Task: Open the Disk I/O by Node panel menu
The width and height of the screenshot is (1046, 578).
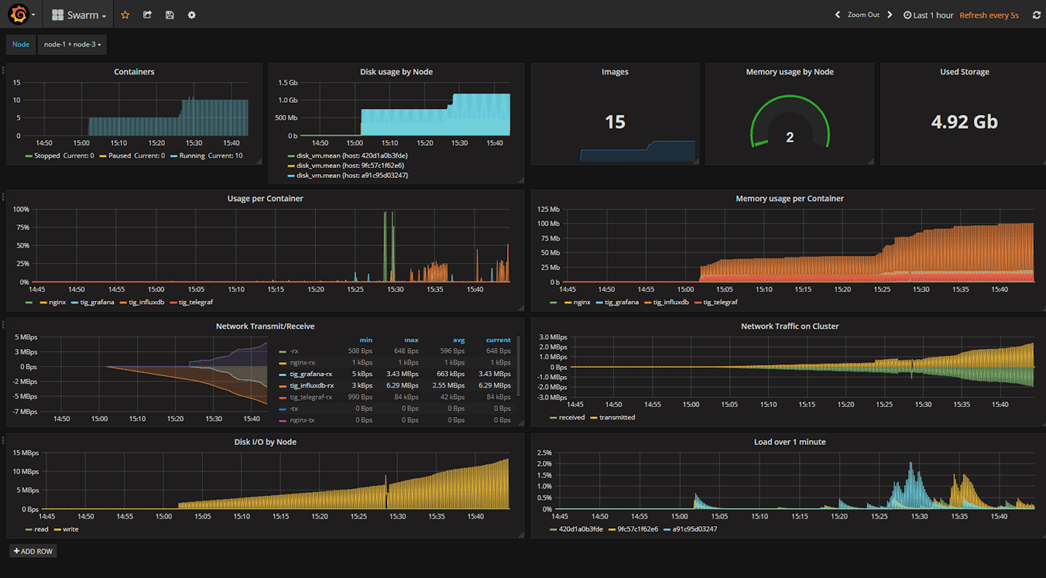Action: coord(265,442)
